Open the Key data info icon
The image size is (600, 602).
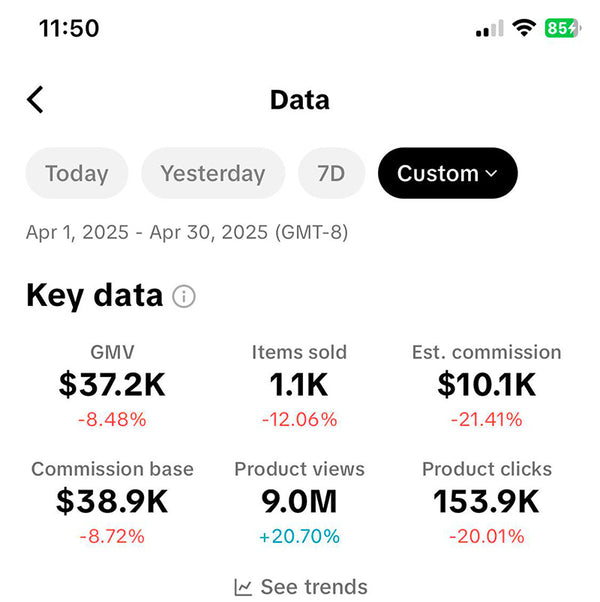(x=184, y=296)
